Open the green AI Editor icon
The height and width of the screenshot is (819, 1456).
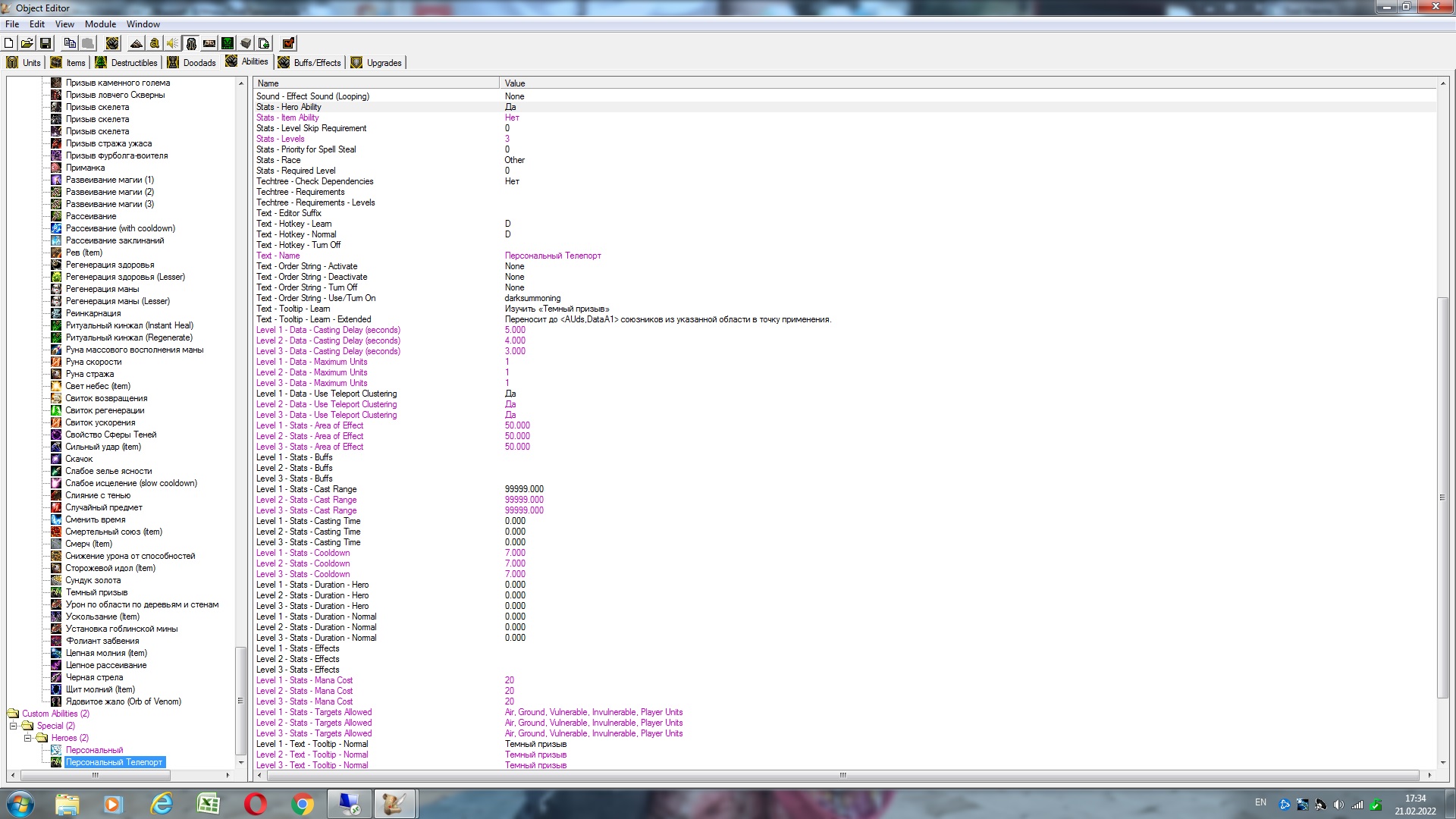pos(227,43)
